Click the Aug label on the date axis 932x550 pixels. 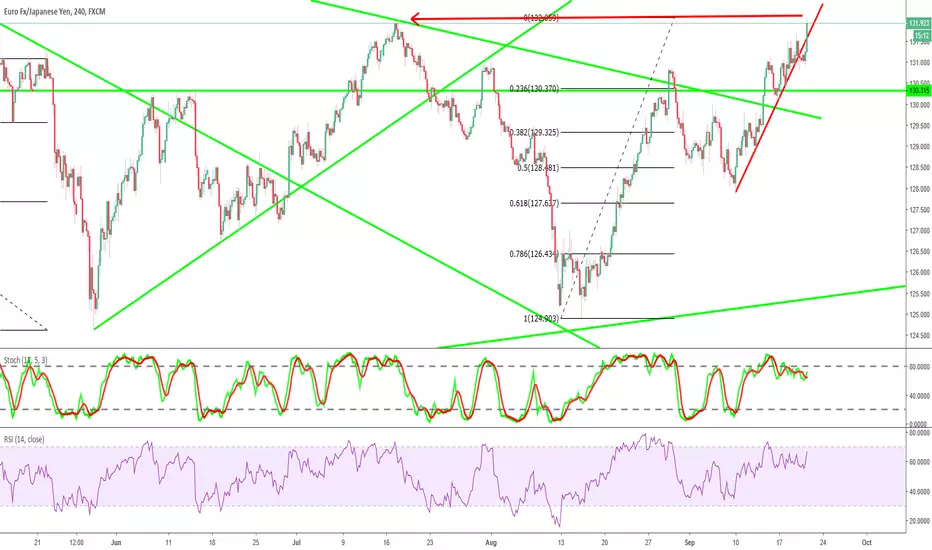tap(491, 542)
